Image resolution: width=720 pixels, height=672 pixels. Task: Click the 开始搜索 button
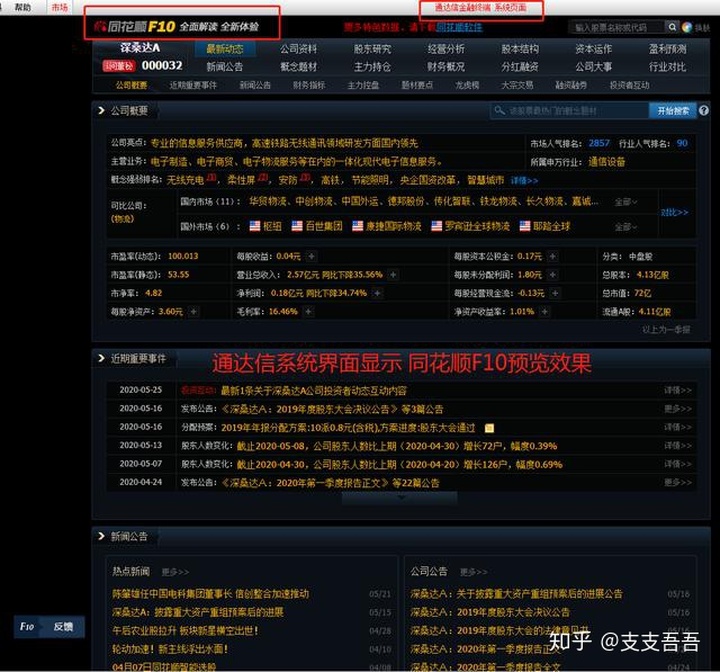click(x=673, y=111)
